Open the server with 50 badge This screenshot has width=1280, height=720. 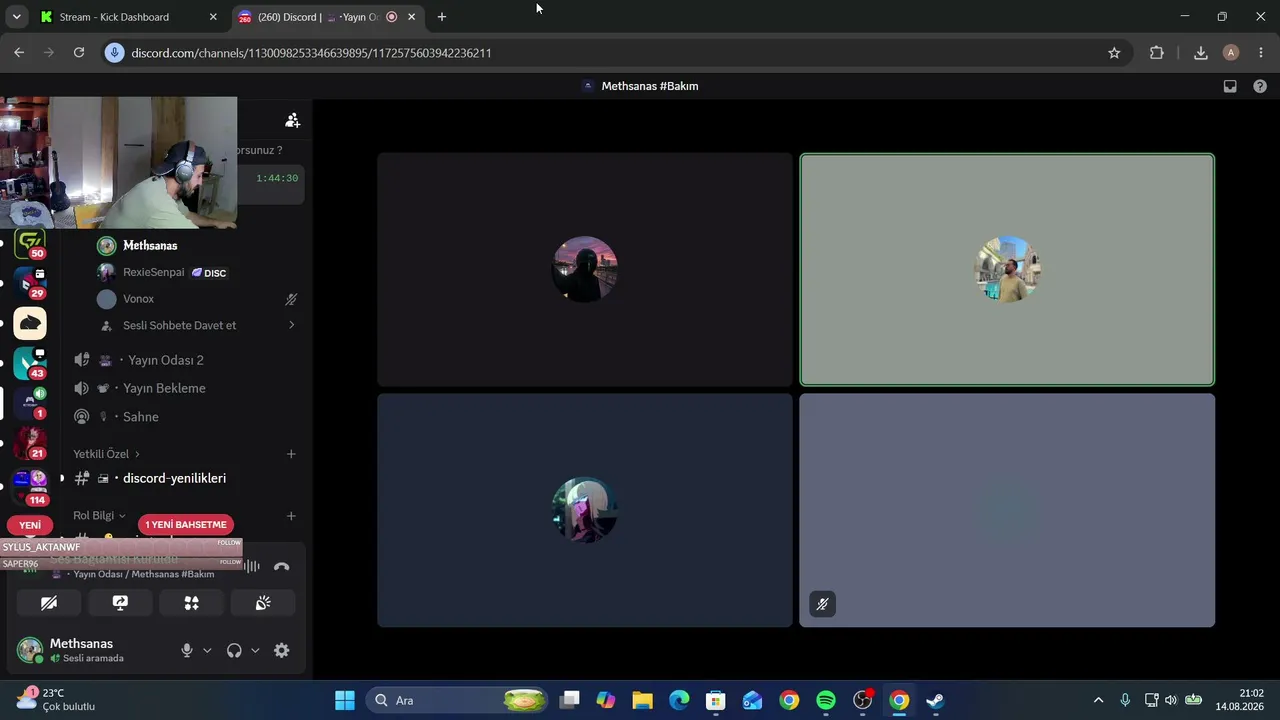[x=30, y=244]
